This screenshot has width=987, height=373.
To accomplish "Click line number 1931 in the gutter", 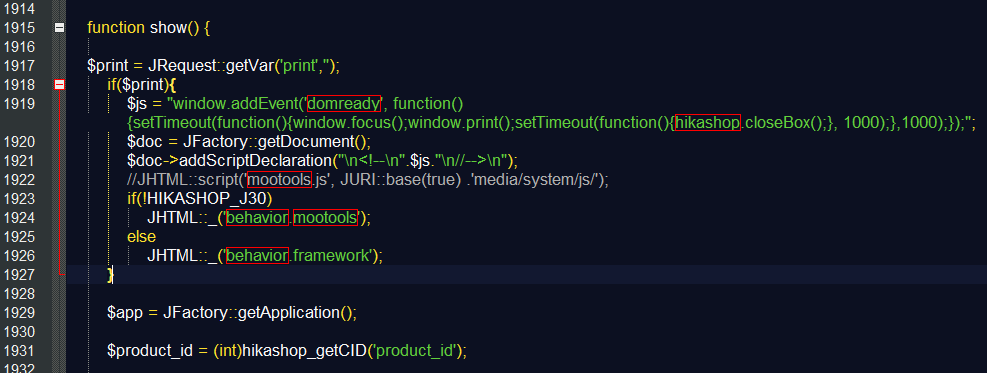I will click(19, 350).
